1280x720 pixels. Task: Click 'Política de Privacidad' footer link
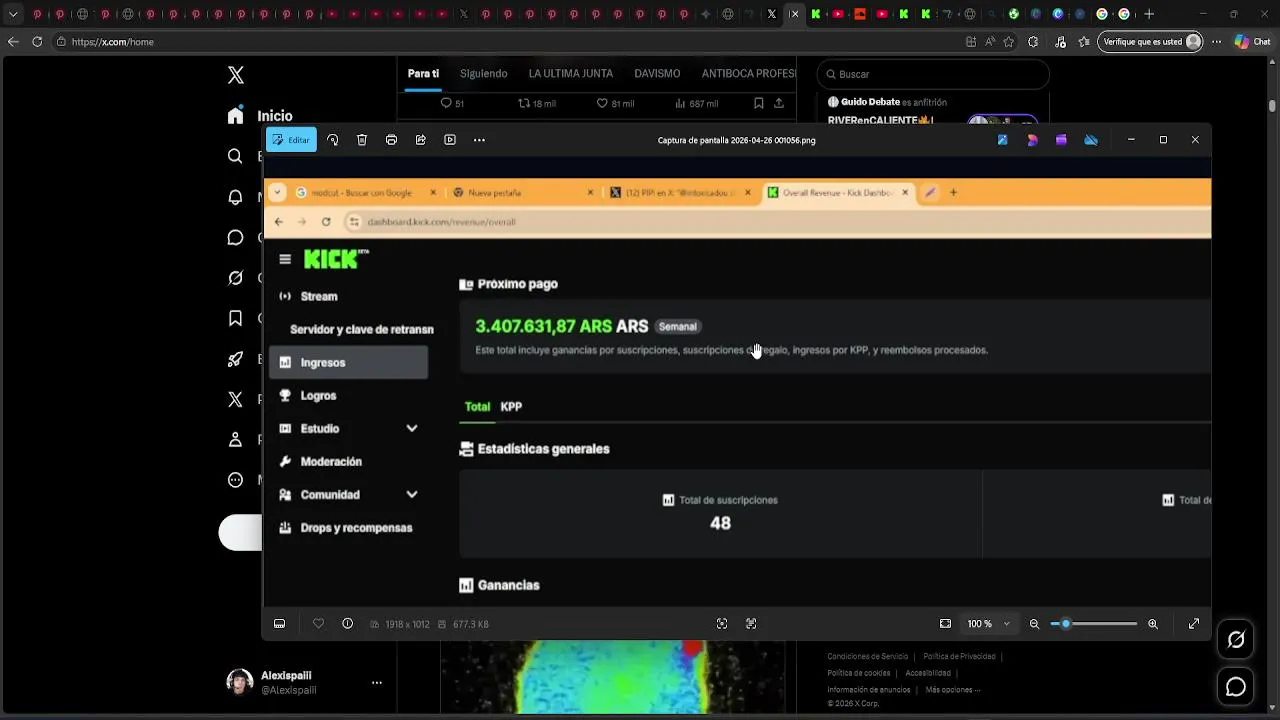click(x=959, y=657)
